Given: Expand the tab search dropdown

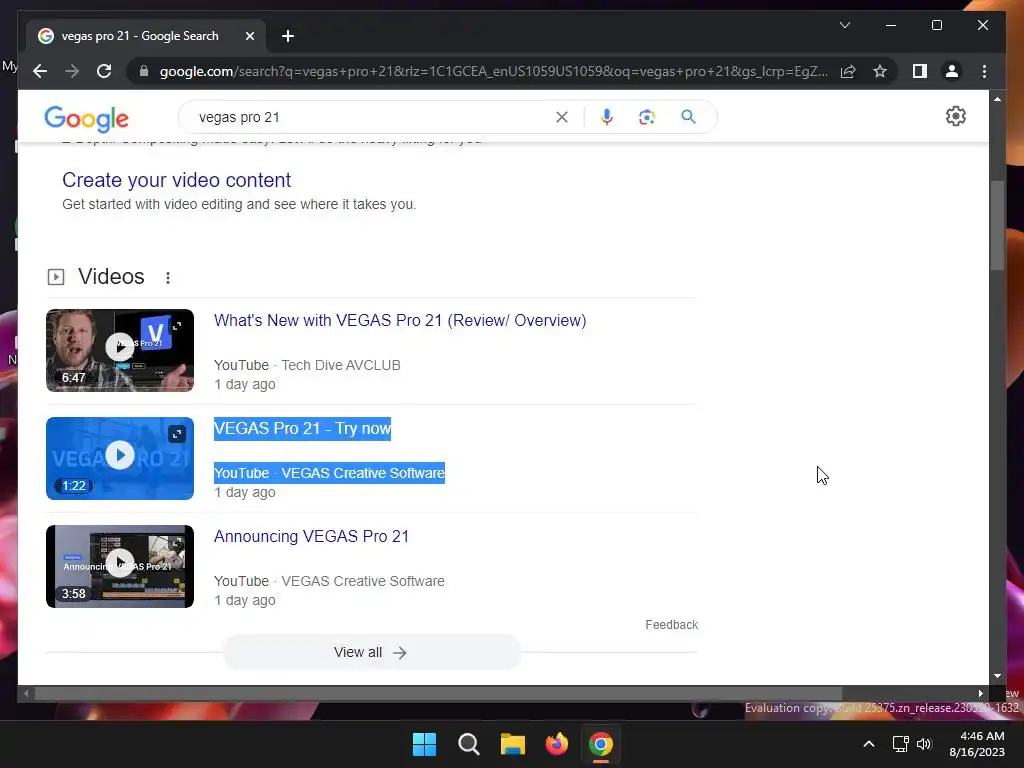Looking at the screenshot, I should pos(844,25).
